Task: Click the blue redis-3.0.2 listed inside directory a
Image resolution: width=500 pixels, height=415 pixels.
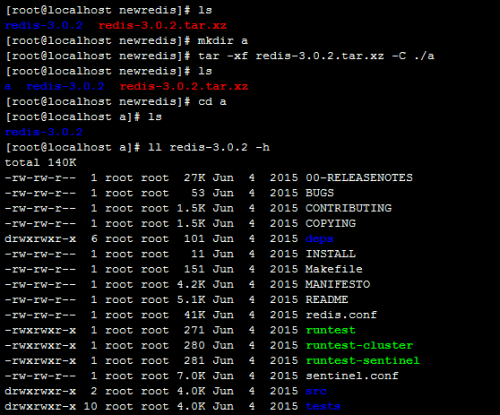Action: pos(44,132)
